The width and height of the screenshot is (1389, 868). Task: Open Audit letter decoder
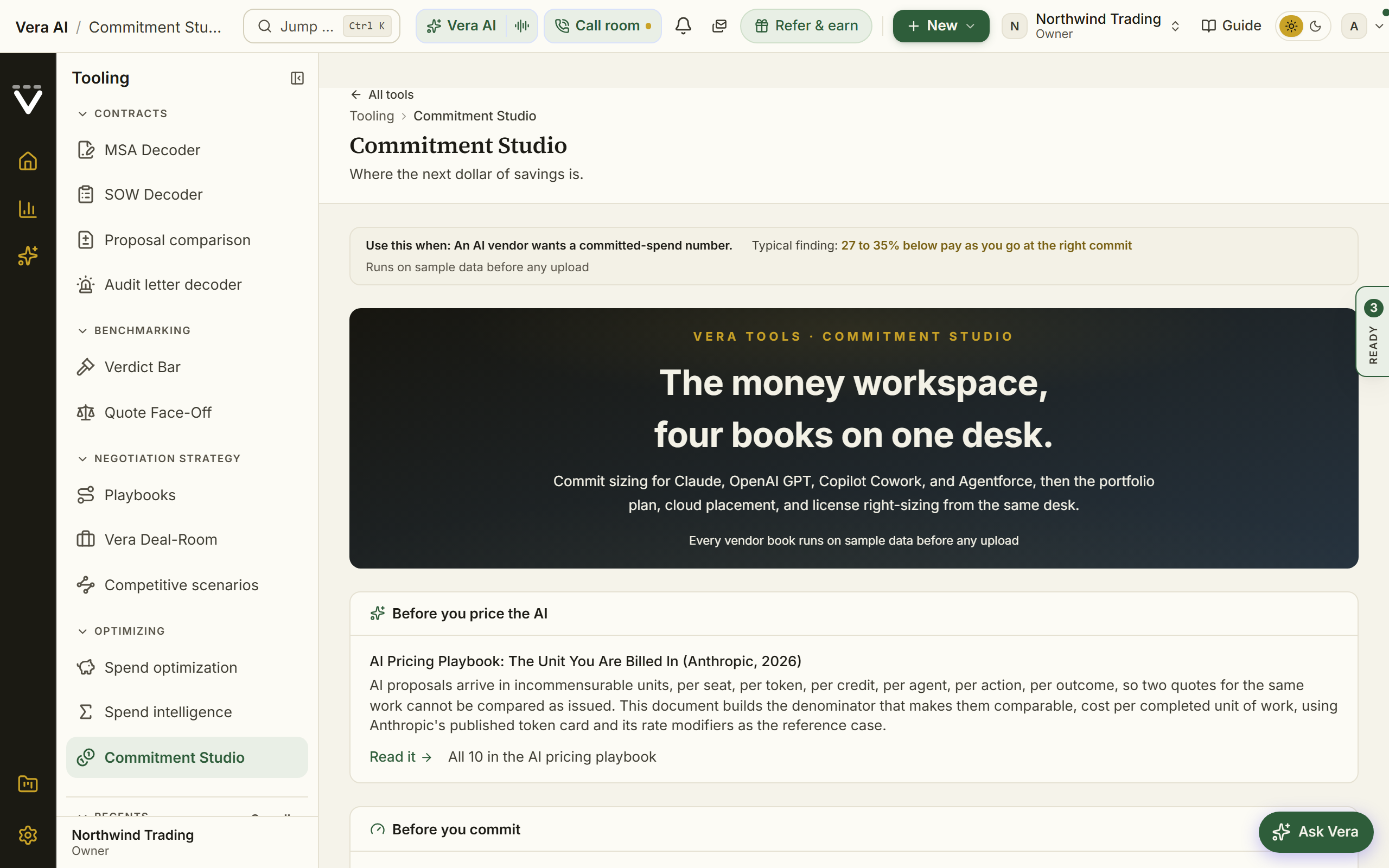click(187, 285)
